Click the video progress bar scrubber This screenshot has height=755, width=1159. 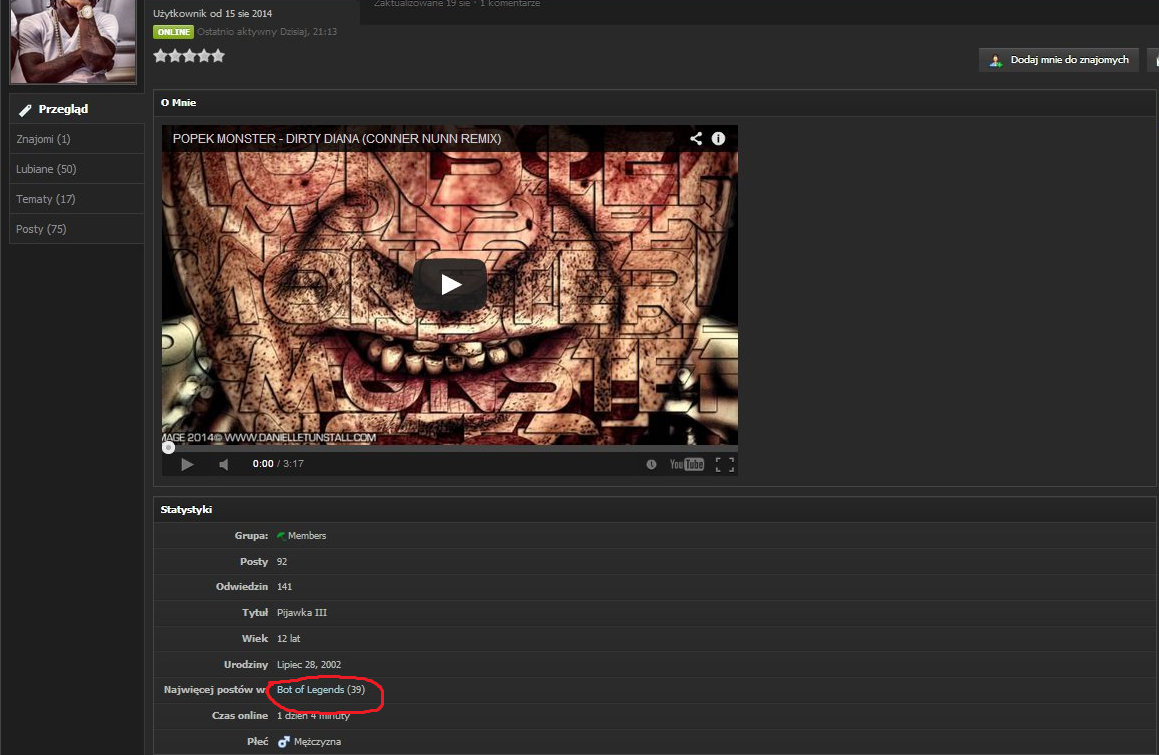pyautogui.click(x=169, y=447)
